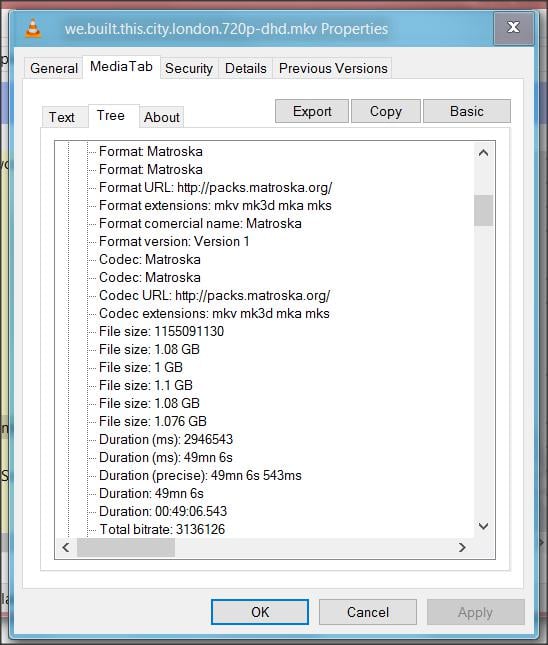This screenshot has height=645, width=548.
Task: Open the About sub-tab
Action: tap(162, 117)
